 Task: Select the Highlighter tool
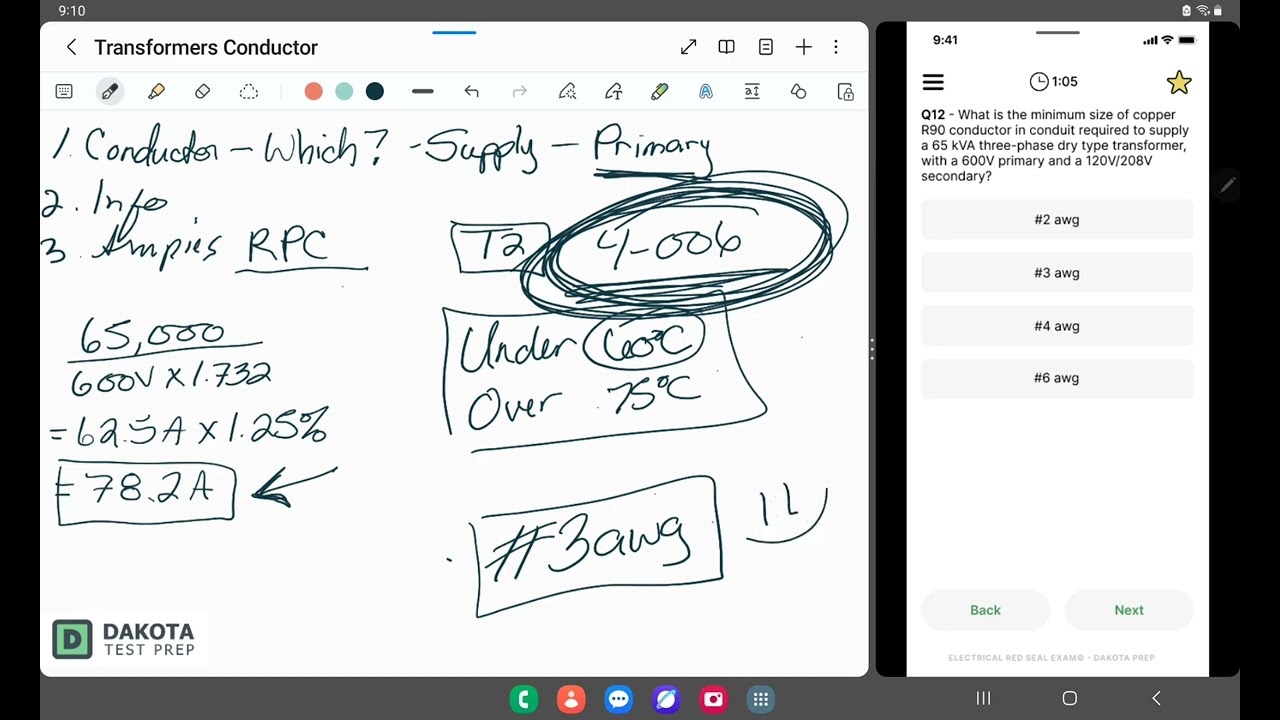(x=156, y=91)
